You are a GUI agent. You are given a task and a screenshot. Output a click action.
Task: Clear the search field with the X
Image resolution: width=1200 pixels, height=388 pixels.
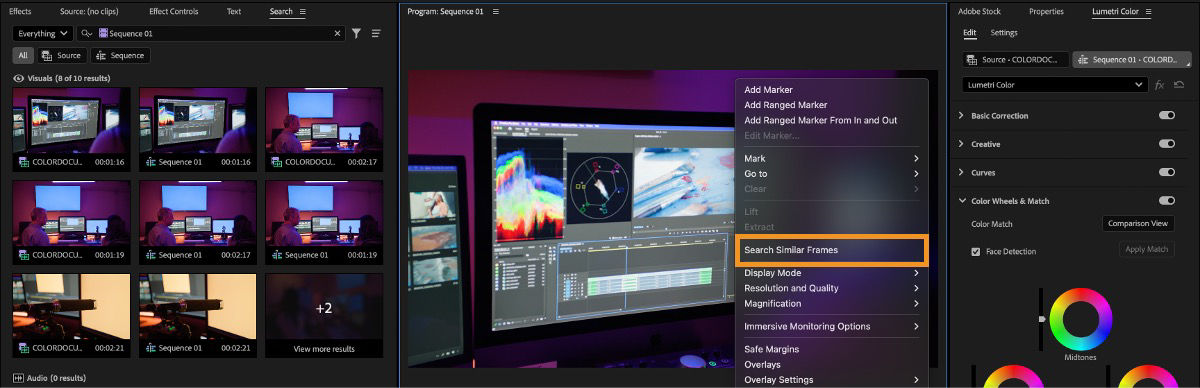tap(338, 33)
